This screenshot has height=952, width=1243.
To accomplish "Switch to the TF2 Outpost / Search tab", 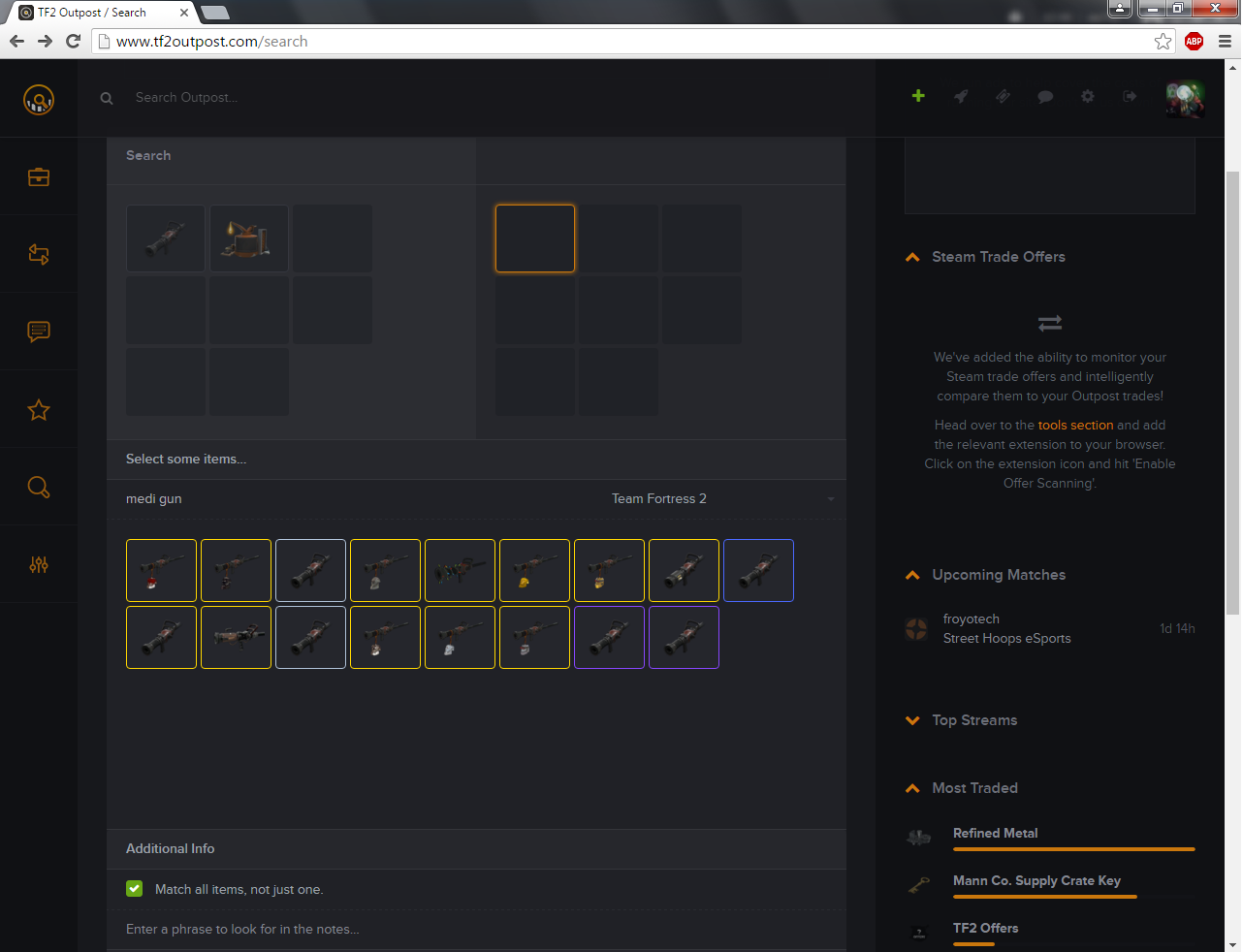I will [100, 13].
